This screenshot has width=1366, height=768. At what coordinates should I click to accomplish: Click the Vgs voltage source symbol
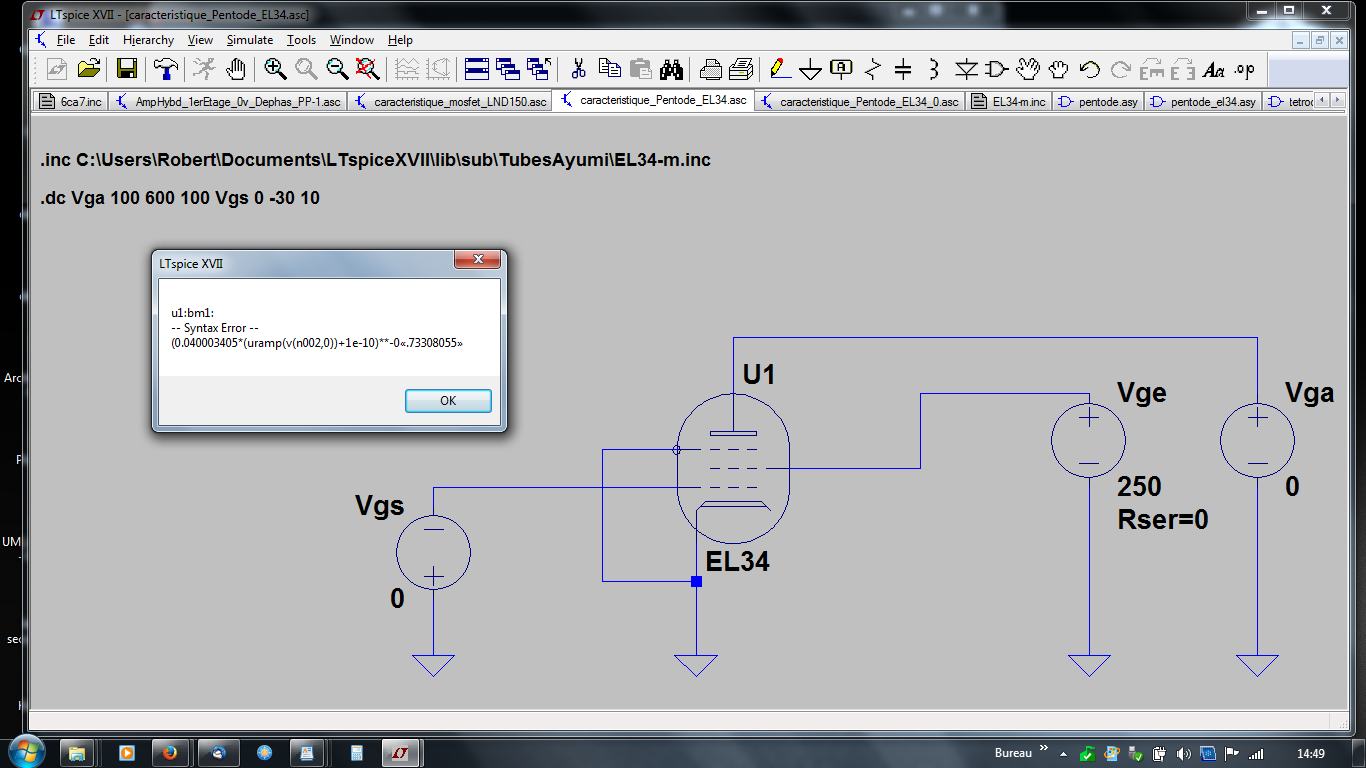(433, 551)
